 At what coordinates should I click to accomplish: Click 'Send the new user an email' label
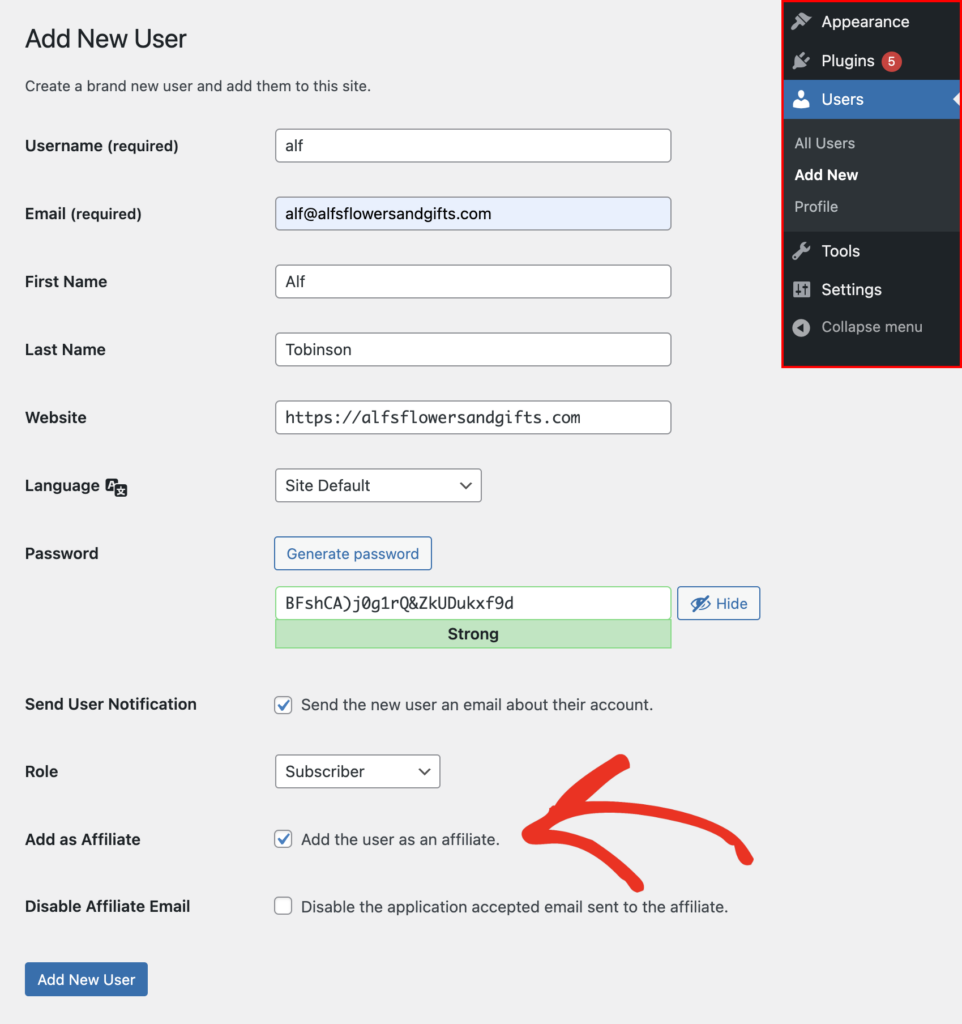pos(477,705)
